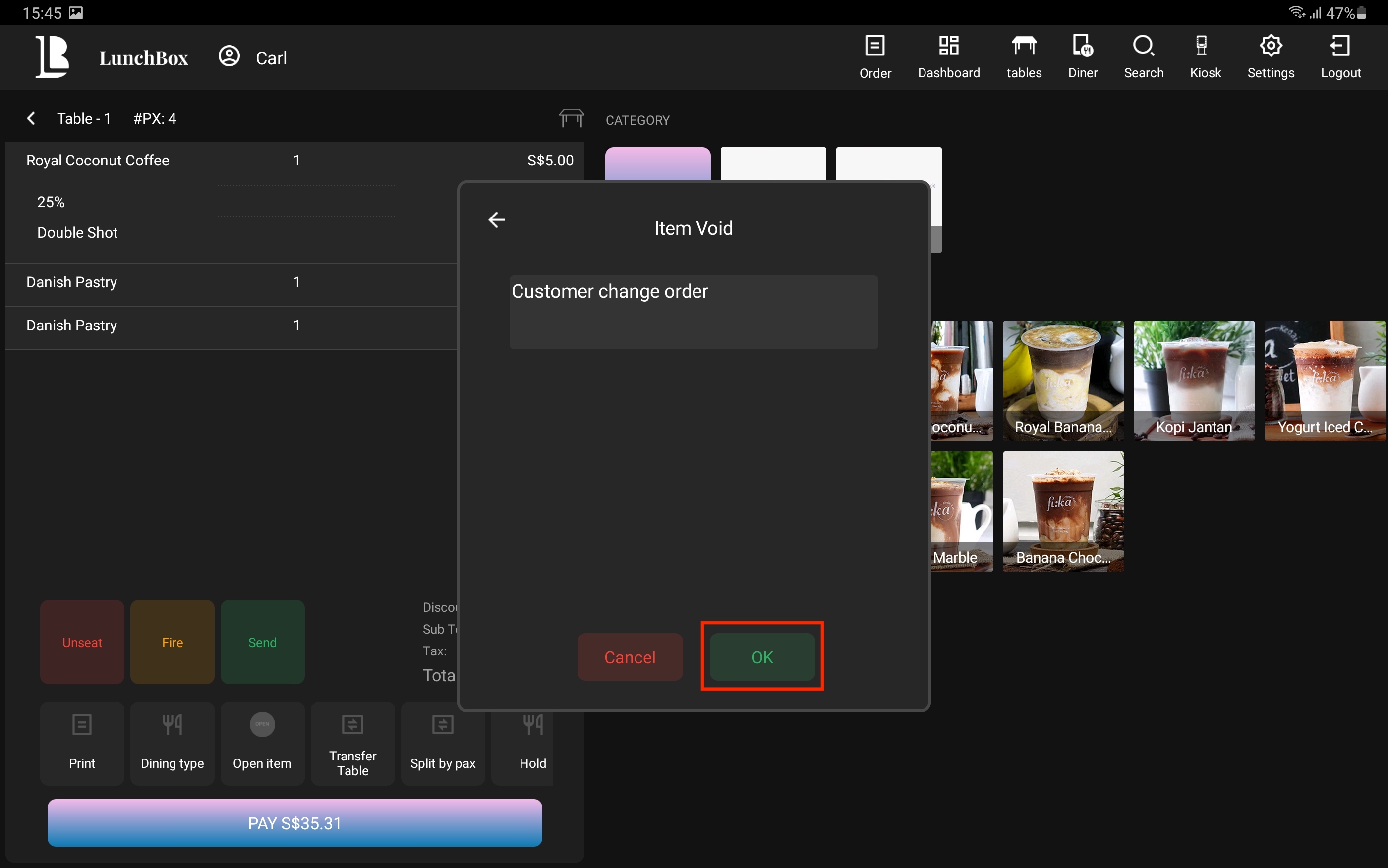1388x868 pixels.
Task: Go back from the Table - 1 header
Action: click(x=31, y=119)
